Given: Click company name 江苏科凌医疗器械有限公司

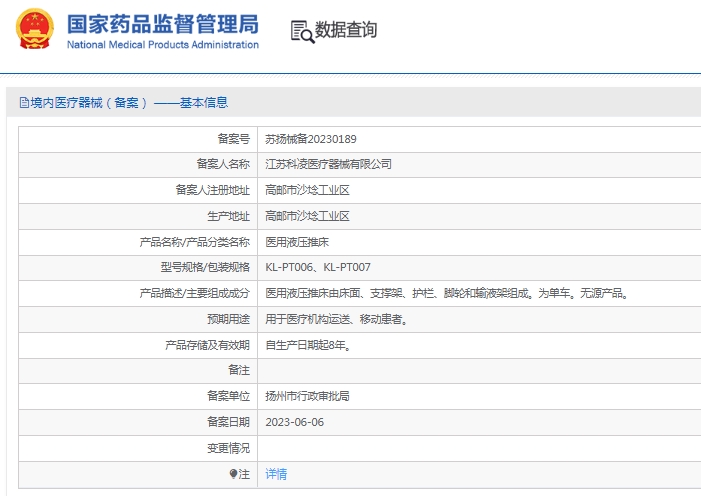Looking at the screenshot, I should click(328, 164).
